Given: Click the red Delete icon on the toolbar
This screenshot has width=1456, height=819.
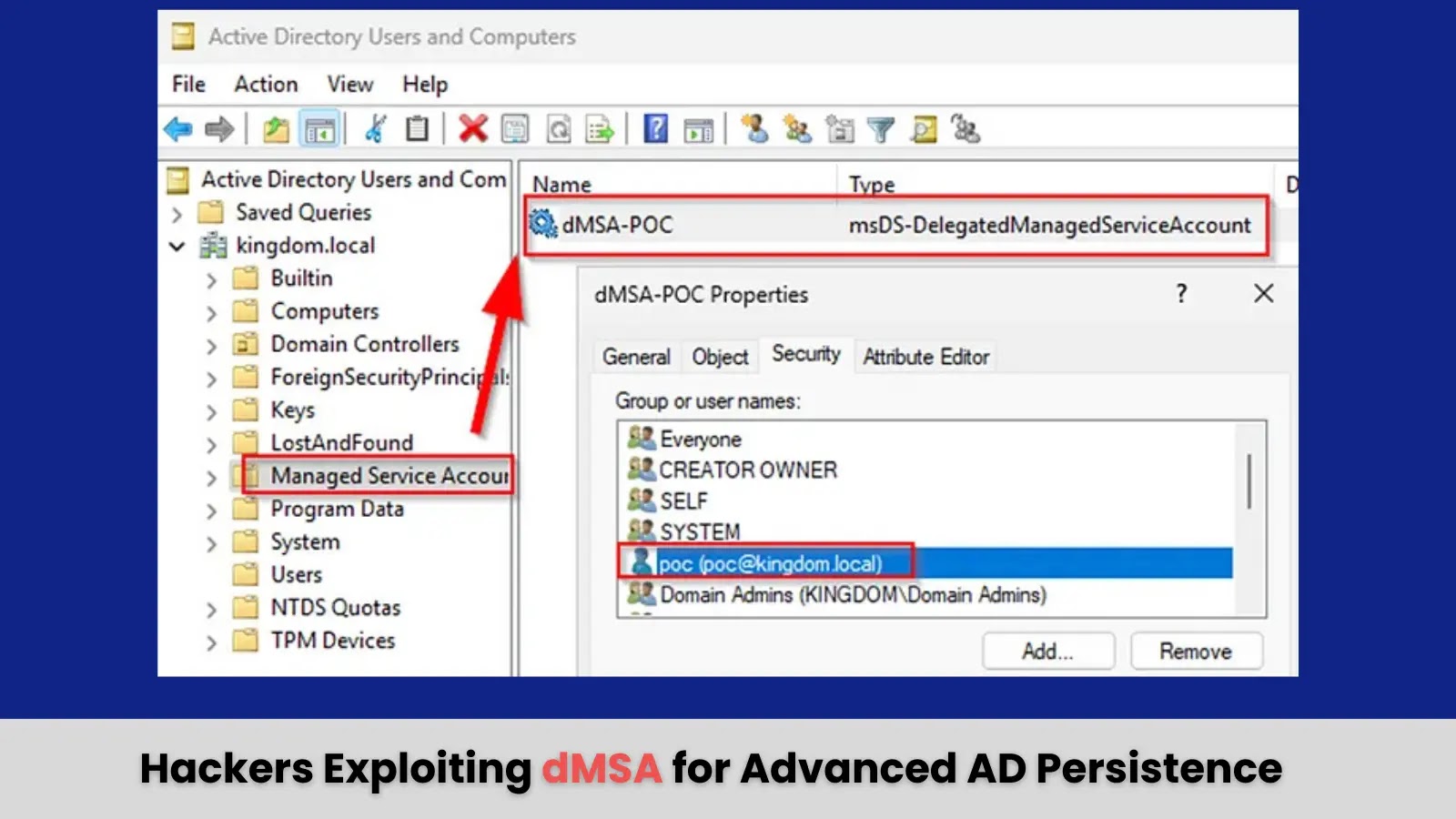Looking at the screenshot, I should [470, 128].
